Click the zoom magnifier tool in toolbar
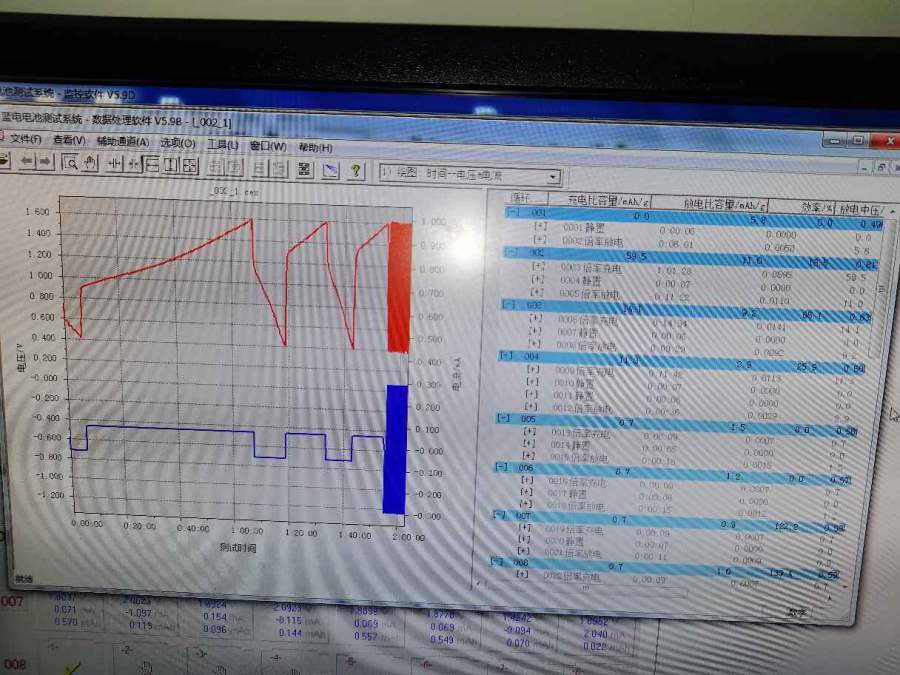 click(70, 163)
